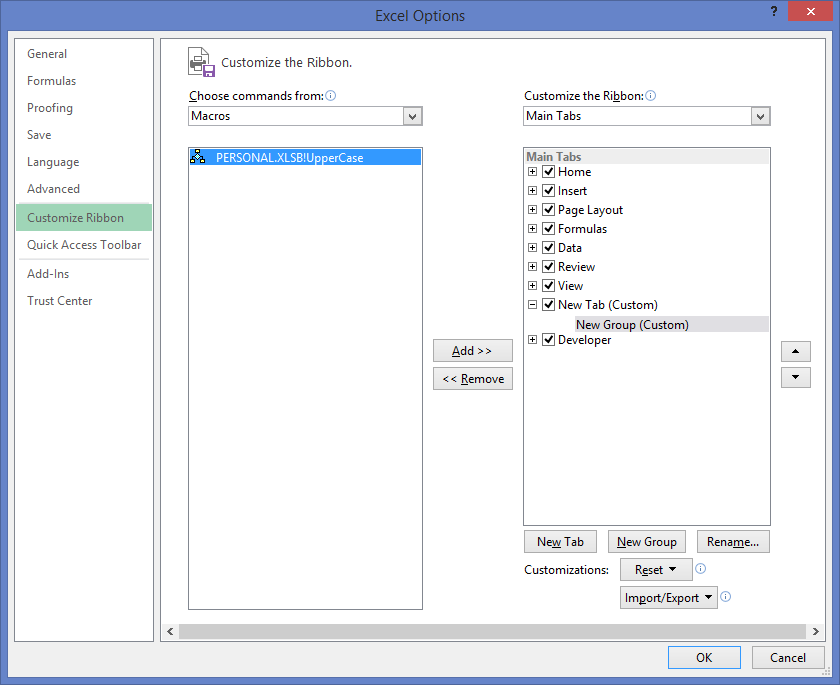840x685 pixels.
Task: Expand the Data tree node
Action: pyautogui.click(x=532, y=247)
